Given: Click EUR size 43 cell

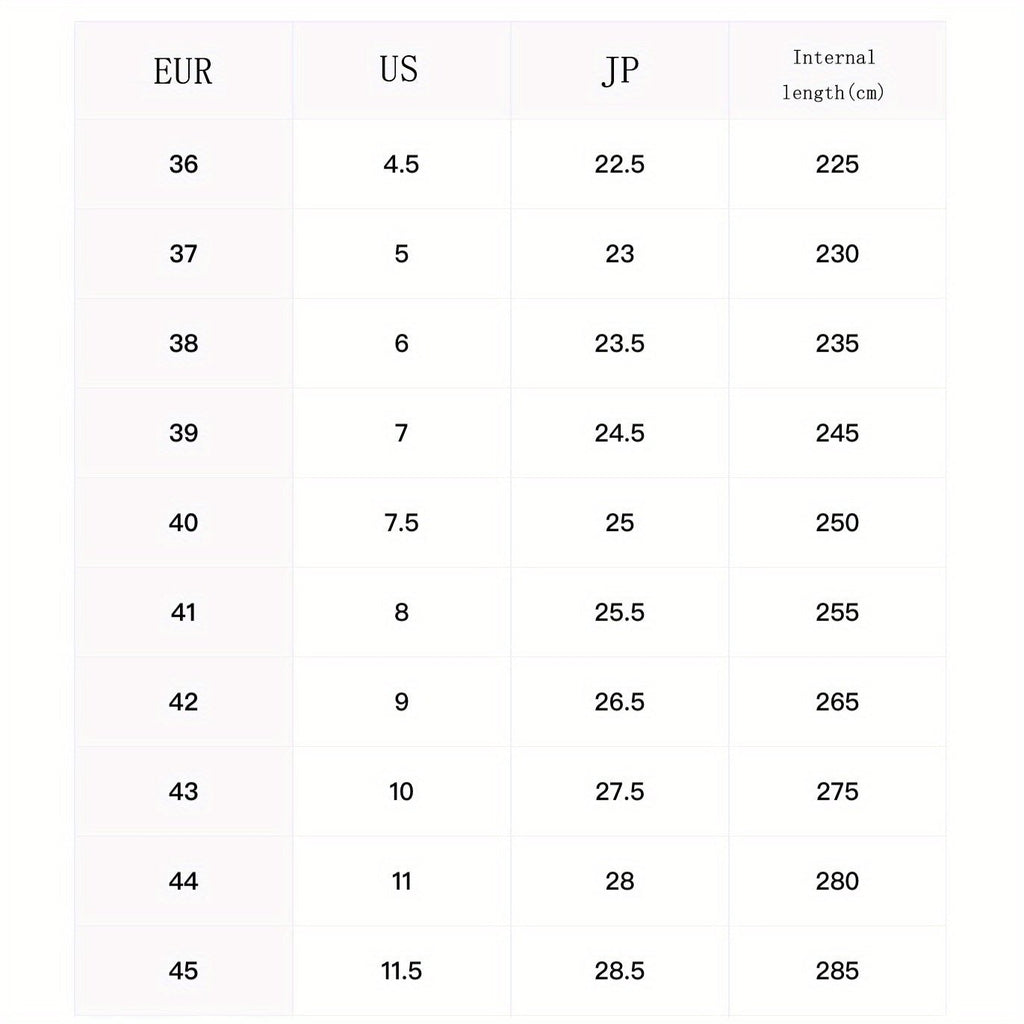Looking at the screenshot, I should (183, 791).
